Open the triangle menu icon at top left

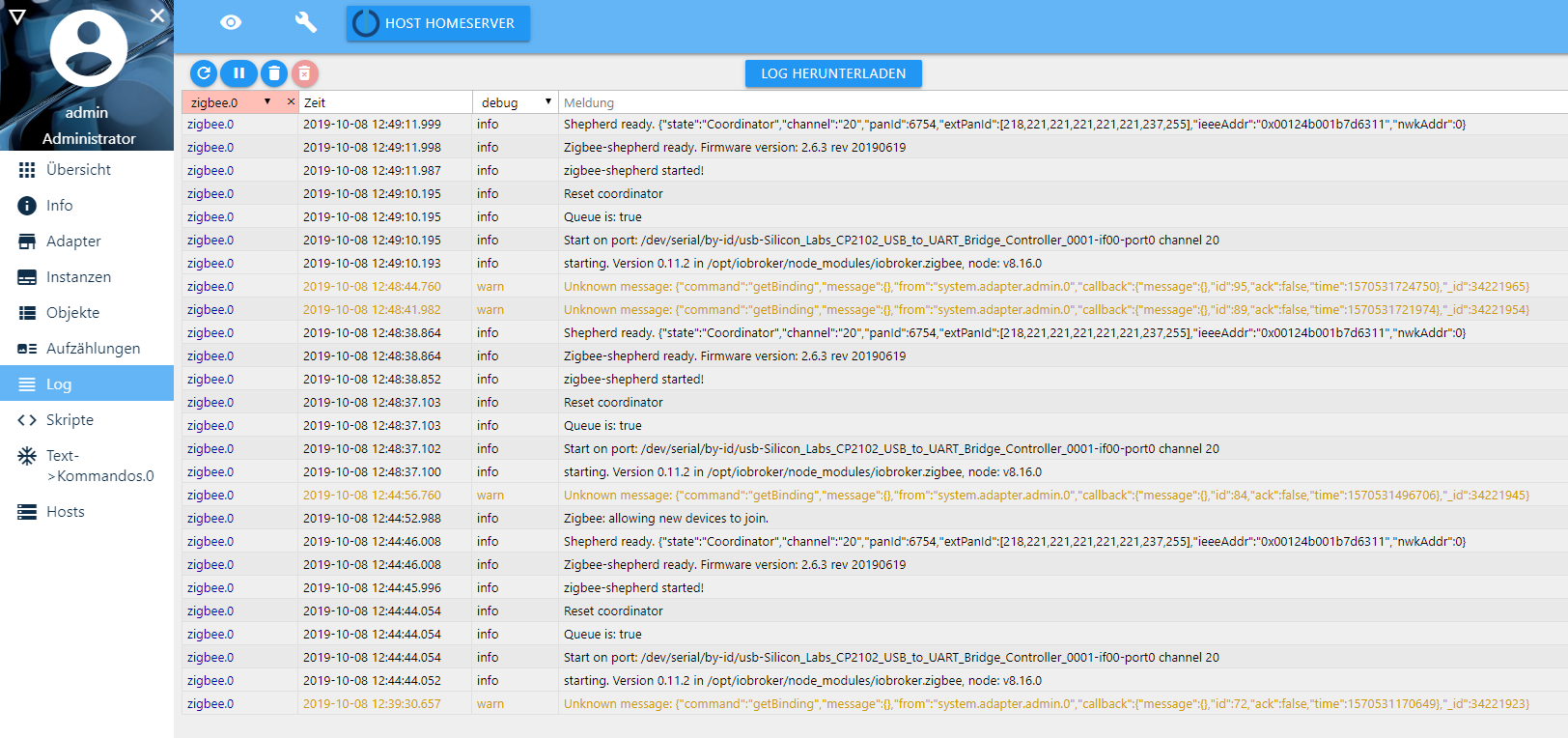coord(16,16)
